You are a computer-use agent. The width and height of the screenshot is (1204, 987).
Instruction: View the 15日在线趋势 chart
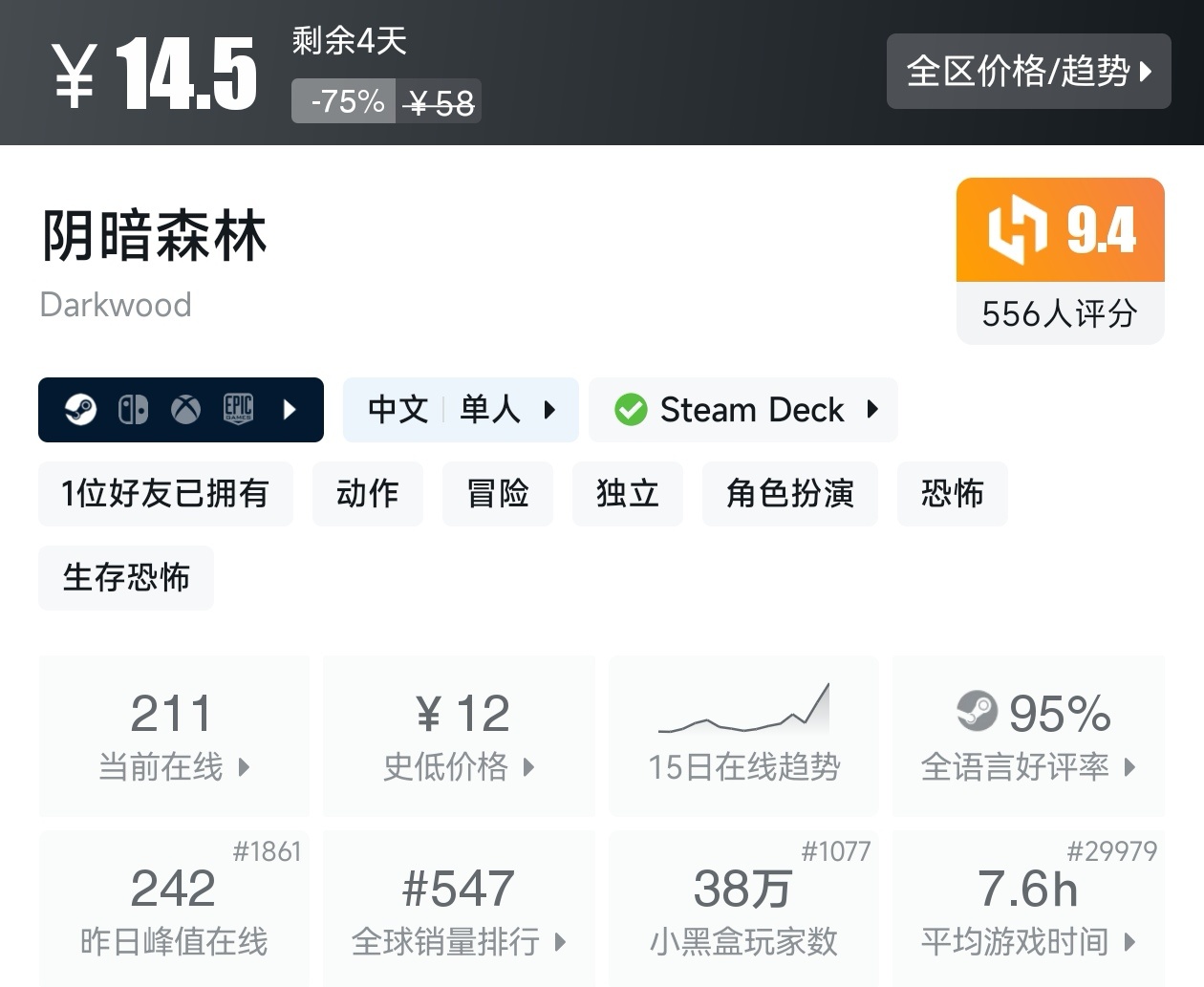tap(743, 735)
